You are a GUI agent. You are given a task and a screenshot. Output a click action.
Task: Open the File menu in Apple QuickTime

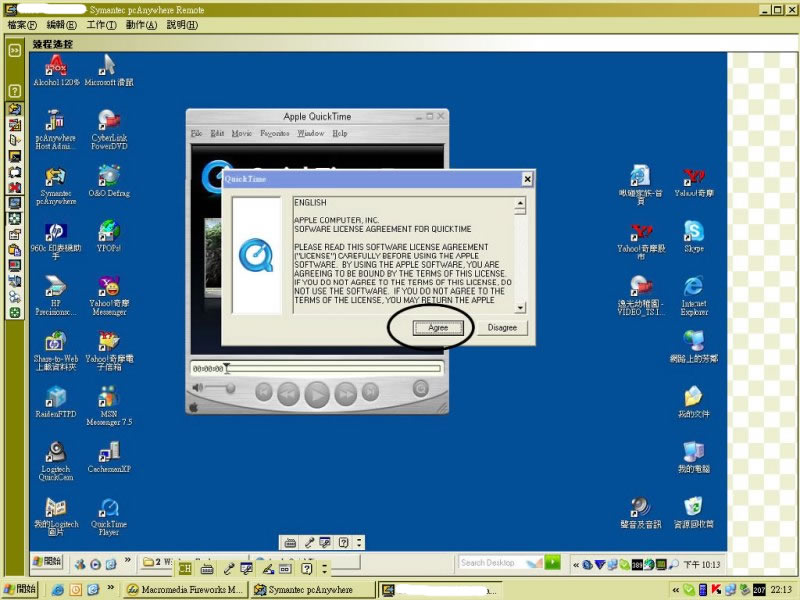(x=196, y=133)
